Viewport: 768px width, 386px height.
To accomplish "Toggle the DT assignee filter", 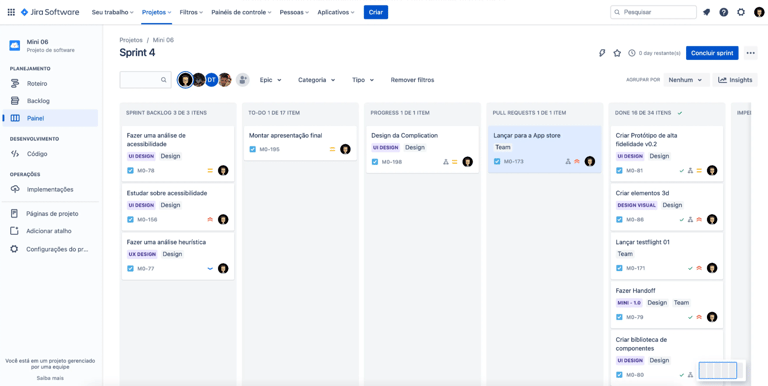I will [211, 80].
